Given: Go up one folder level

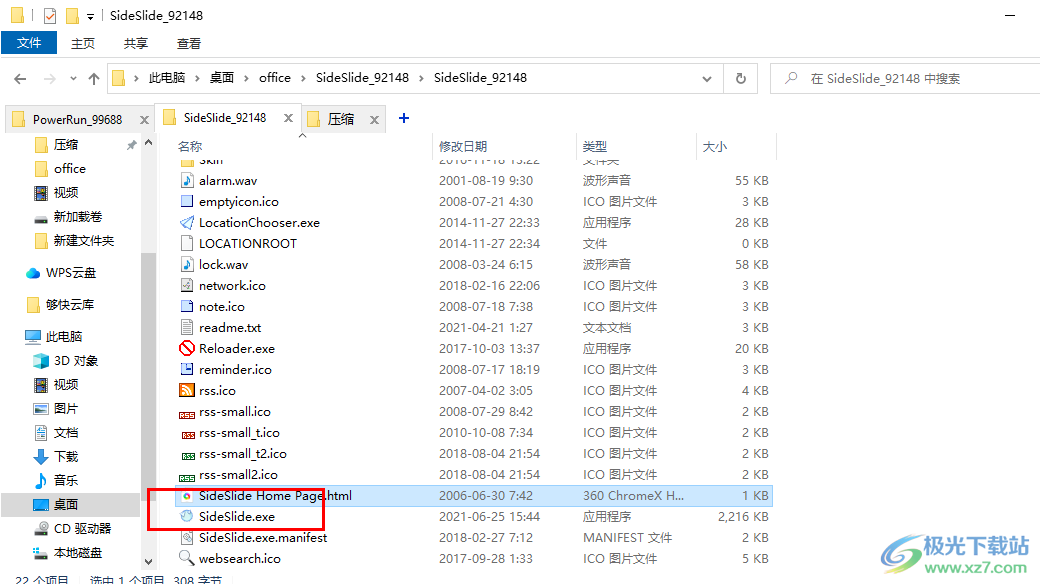Looking at the screenshot, I should coord(94,79).
